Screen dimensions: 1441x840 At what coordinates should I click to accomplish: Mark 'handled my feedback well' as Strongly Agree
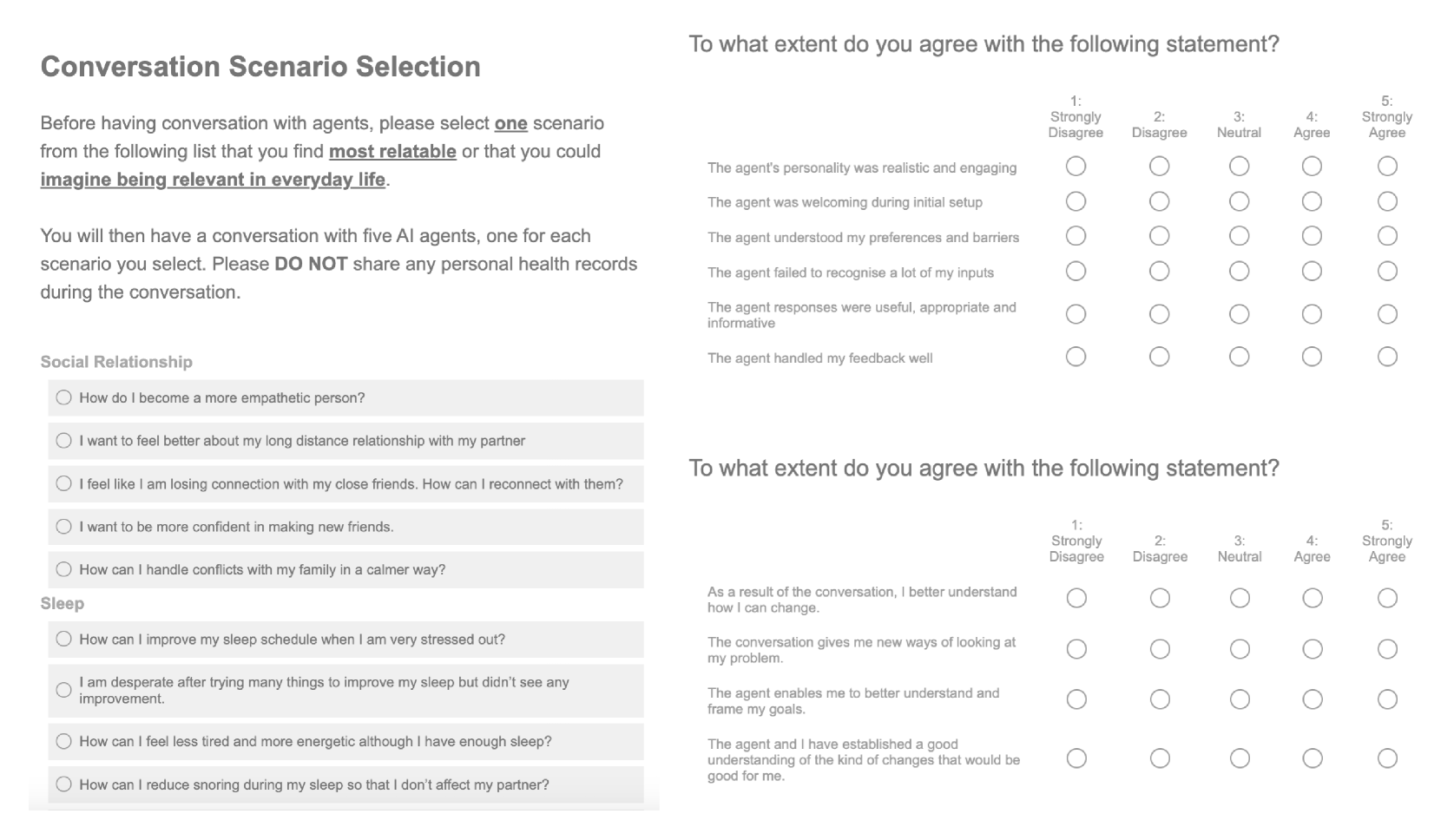tap(1387, 357)
